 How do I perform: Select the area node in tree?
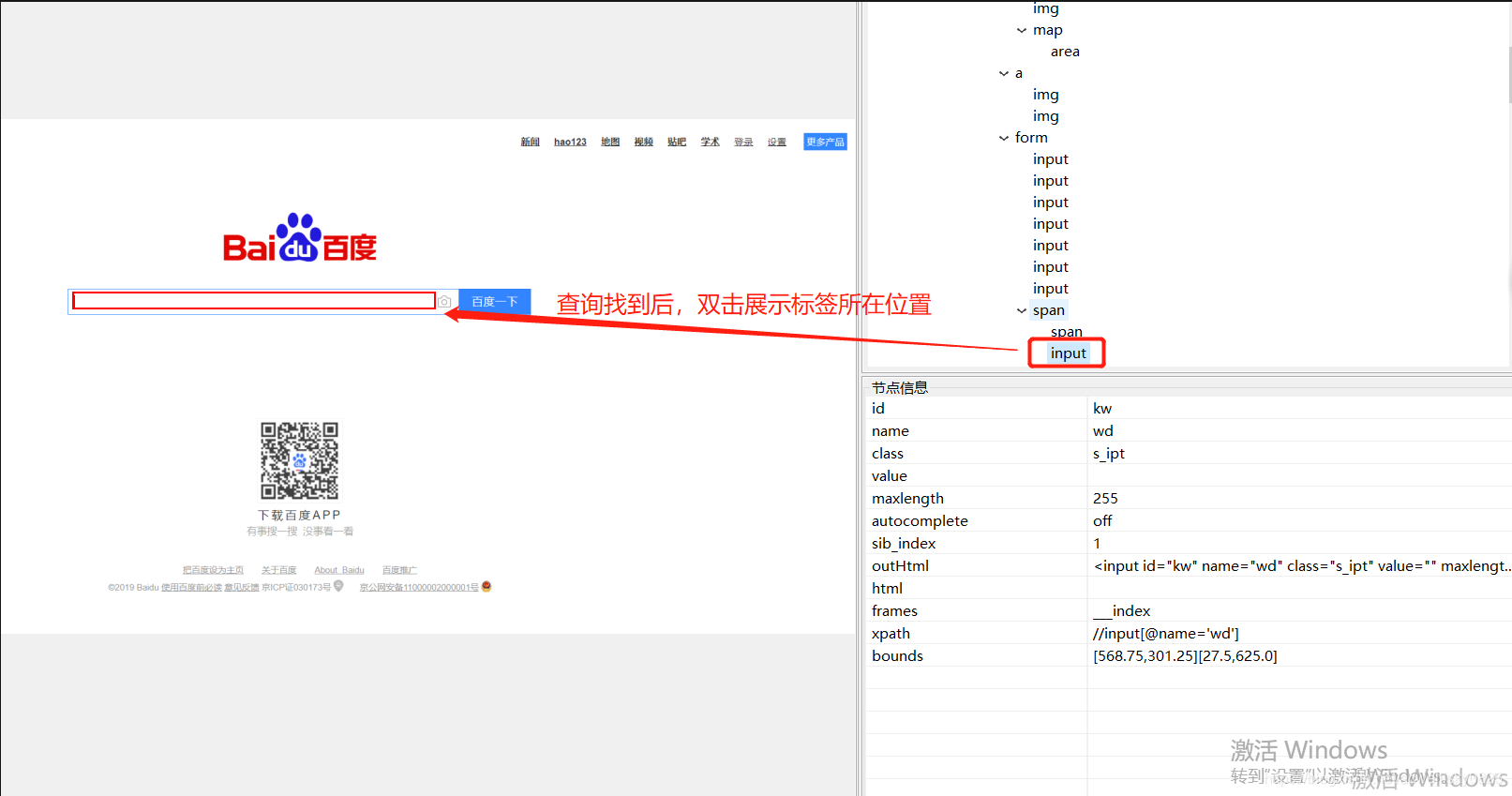click(1065, 52)
